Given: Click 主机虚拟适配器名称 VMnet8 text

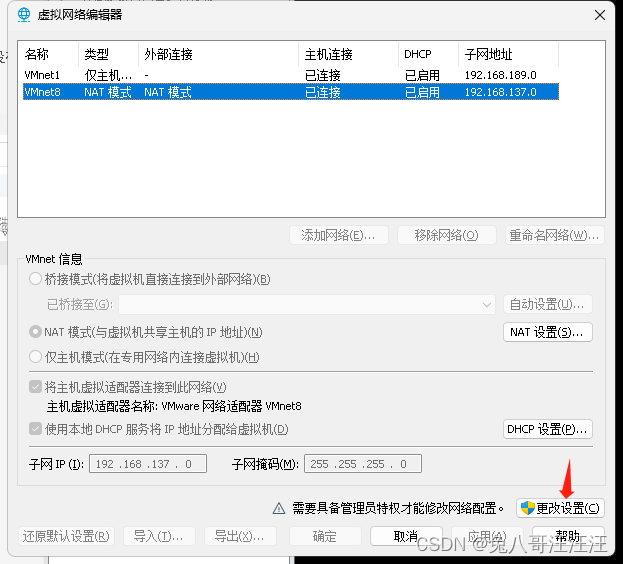Looking at the screenshot, I should pyautogui.click(x=174, y=406).
